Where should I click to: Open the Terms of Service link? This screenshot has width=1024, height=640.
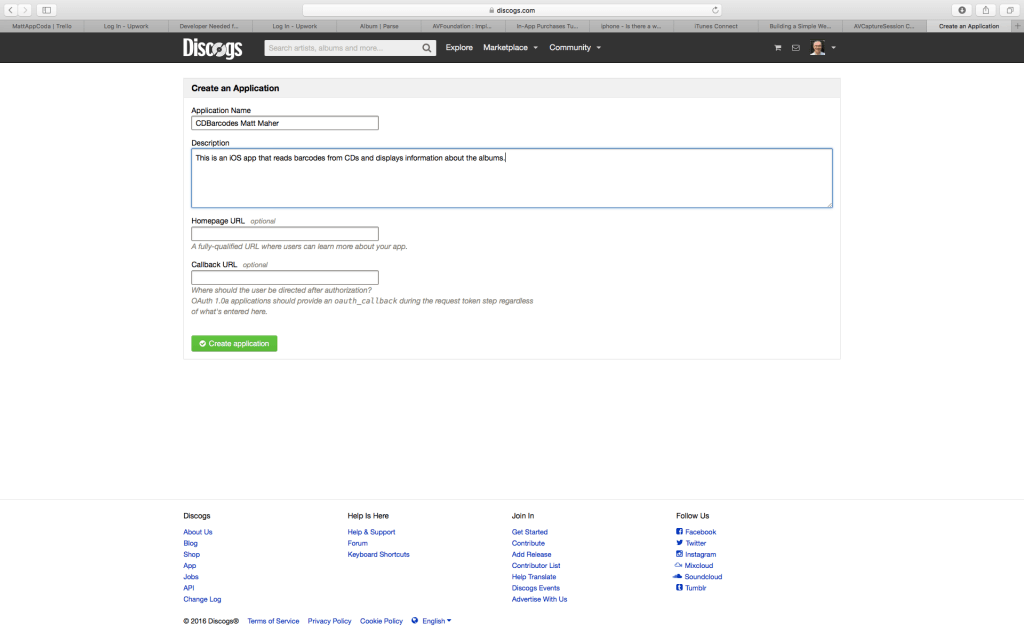coord(273,621)
